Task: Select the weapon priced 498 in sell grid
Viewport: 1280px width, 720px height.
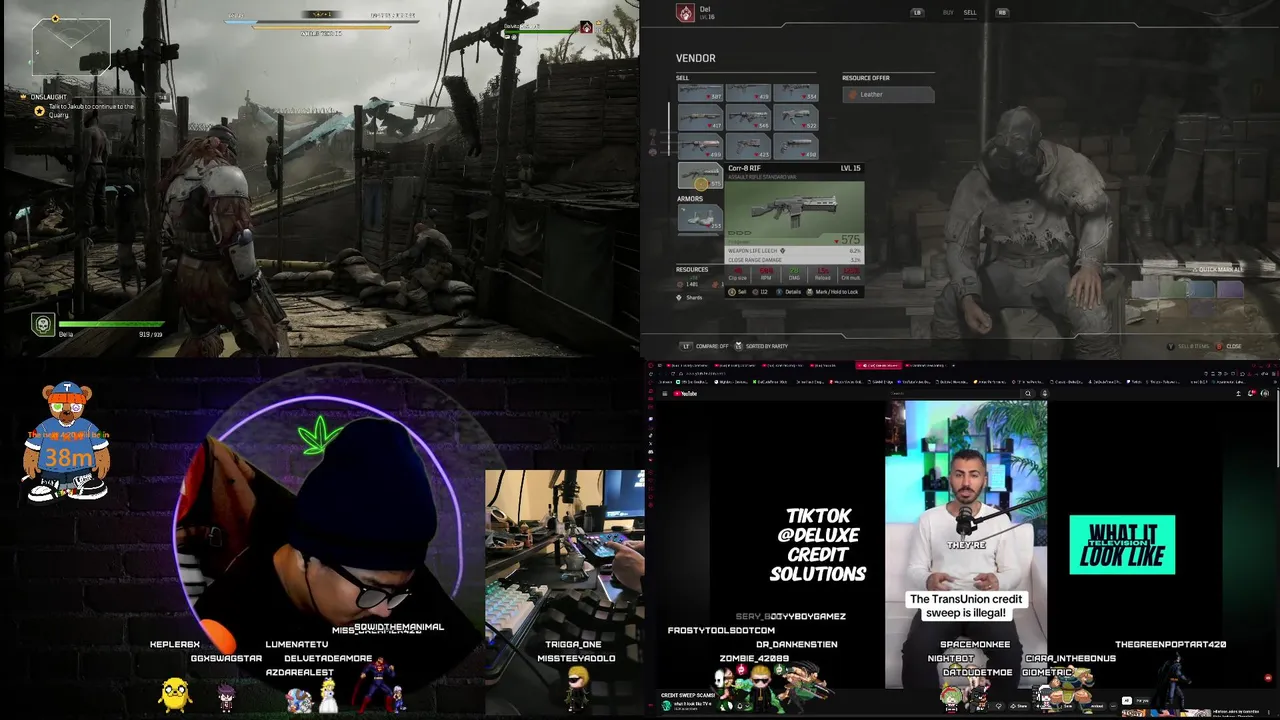Action: pos(795,147)
